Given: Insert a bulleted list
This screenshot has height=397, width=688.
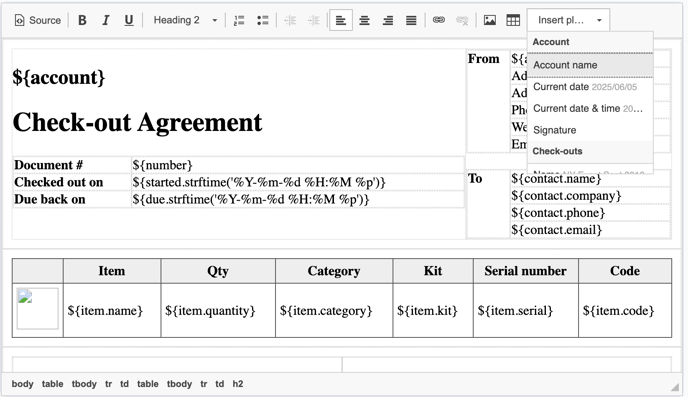Looking at the screenshot, I should [x=262, y=20].
